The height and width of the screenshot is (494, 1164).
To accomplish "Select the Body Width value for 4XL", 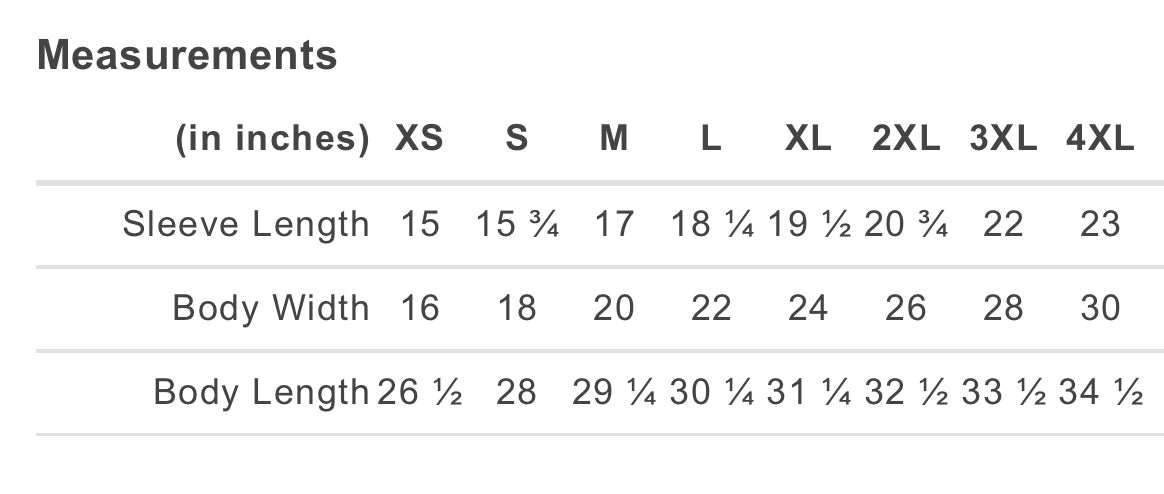I will pyautogui.click(x=1100, y=308).
